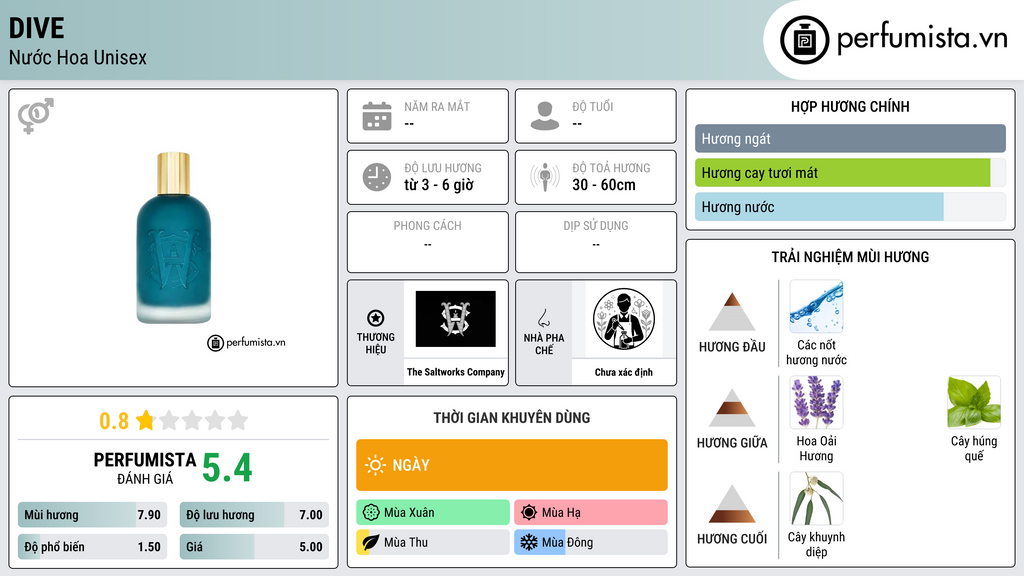Image resolution: width=1024 pixels, height=576 pixels.
Task: Click the từ 3 - 6 giờ value
Action: (439, 185)
